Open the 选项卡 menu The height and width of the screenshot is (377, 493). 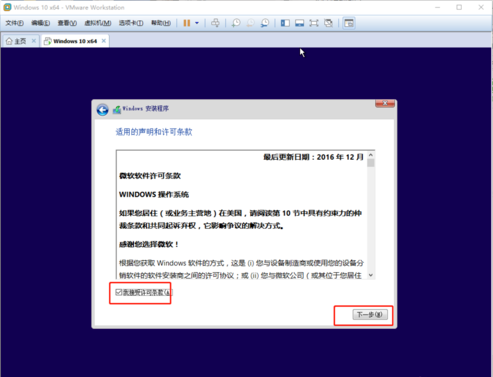131,23
